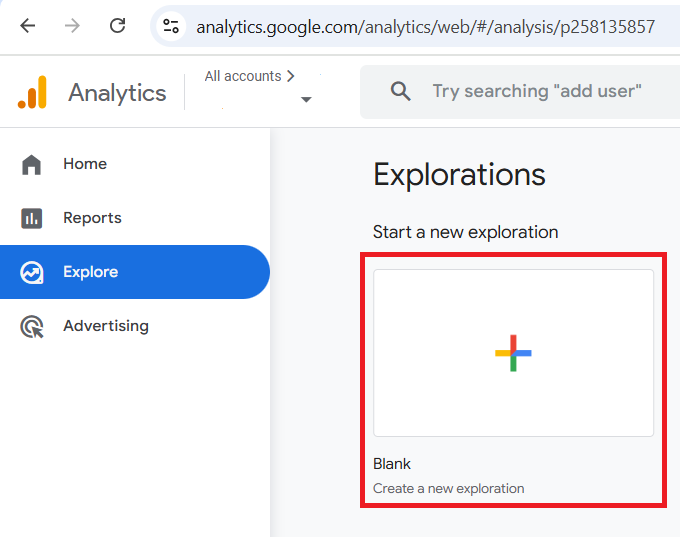
Task: Focus the "Try searching" search field
Action: [536, 92]
